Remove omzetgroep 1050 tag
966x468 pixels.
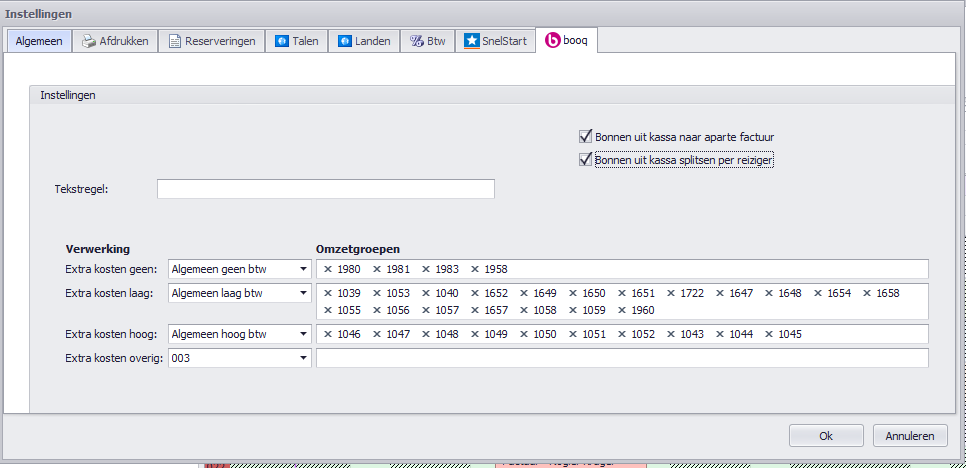pyautogui.click(x=524, y=334)
